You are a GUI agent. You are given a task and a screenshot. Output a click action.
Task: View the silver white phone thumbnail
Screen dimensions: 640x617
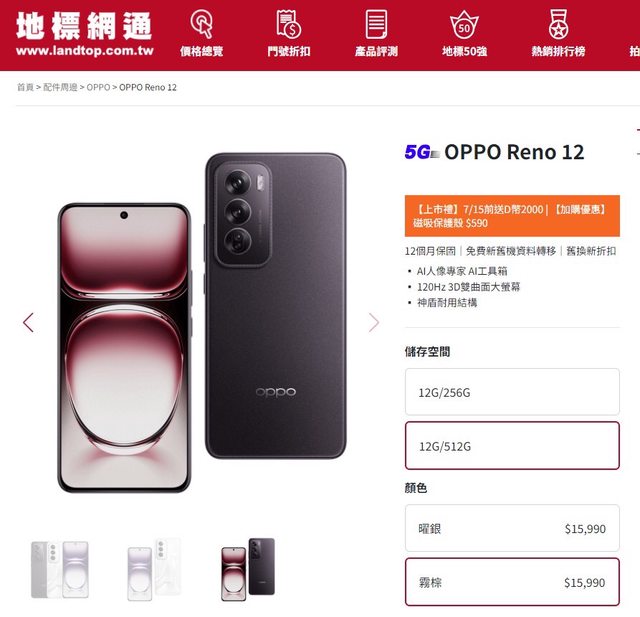point(154,570)
